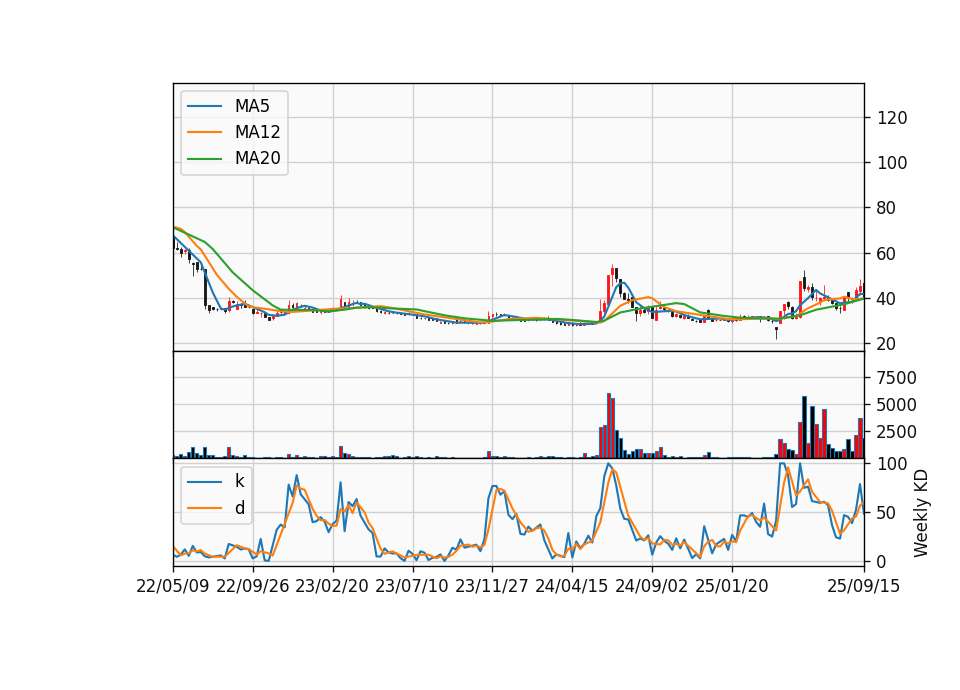
Task: Click the 40 price axis label
Action: (x=887, y=299)
